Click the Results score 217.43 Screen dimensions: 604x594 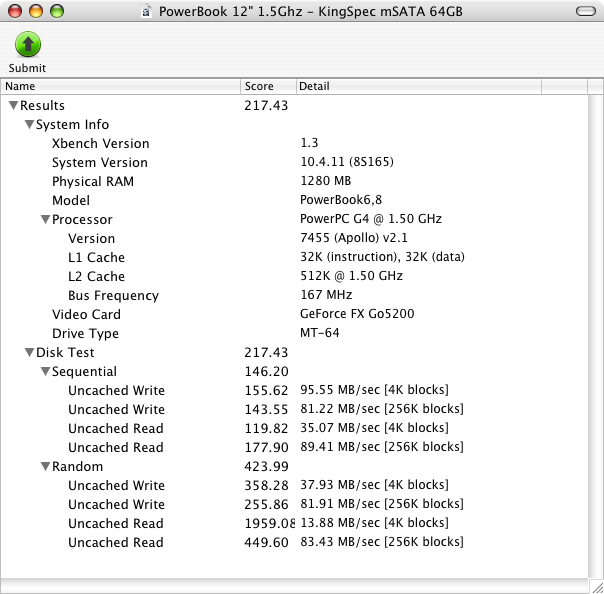click(266, 105)
